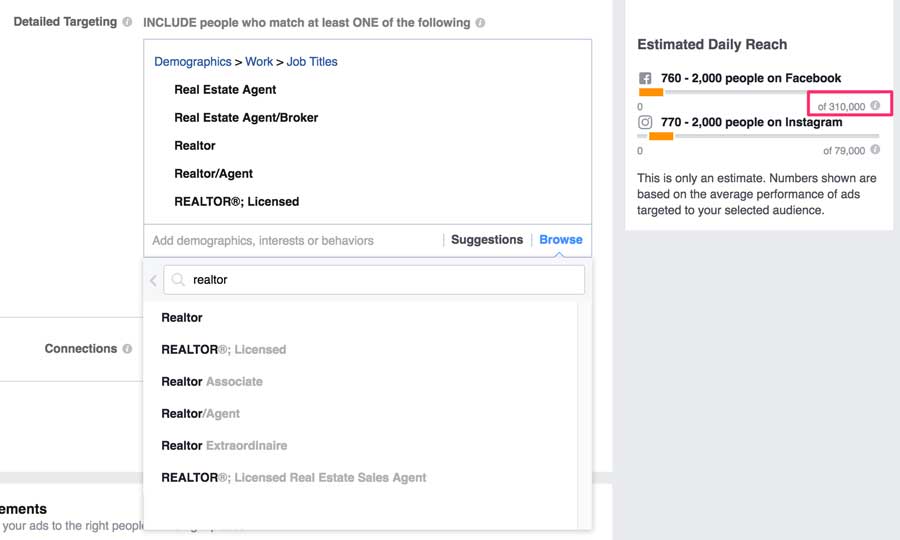Open the Job Titles breadcrumb link
Screen dimensions: 900x540
click(312, 62)
